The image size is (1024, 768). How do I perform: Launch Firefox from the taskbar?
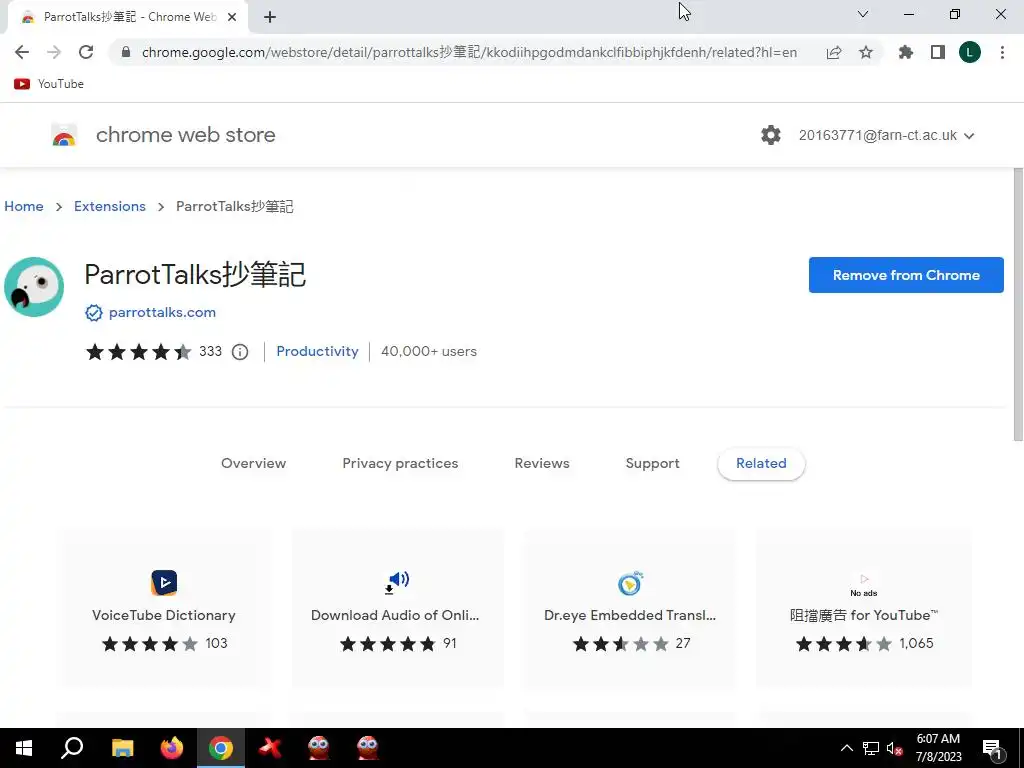[172, 748]
